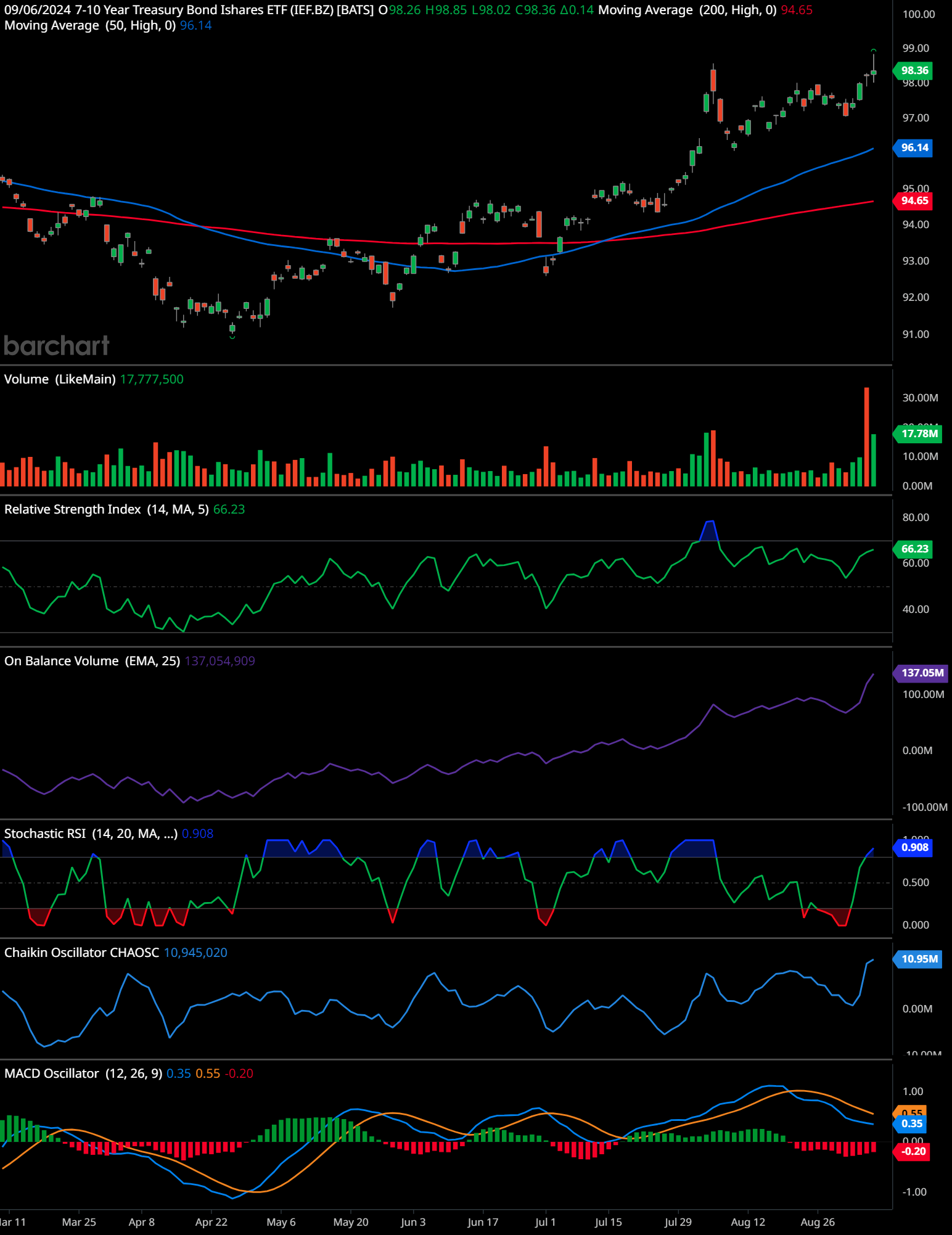
Task: Click the 'May 6' date label
Action: pos(281,1222)
